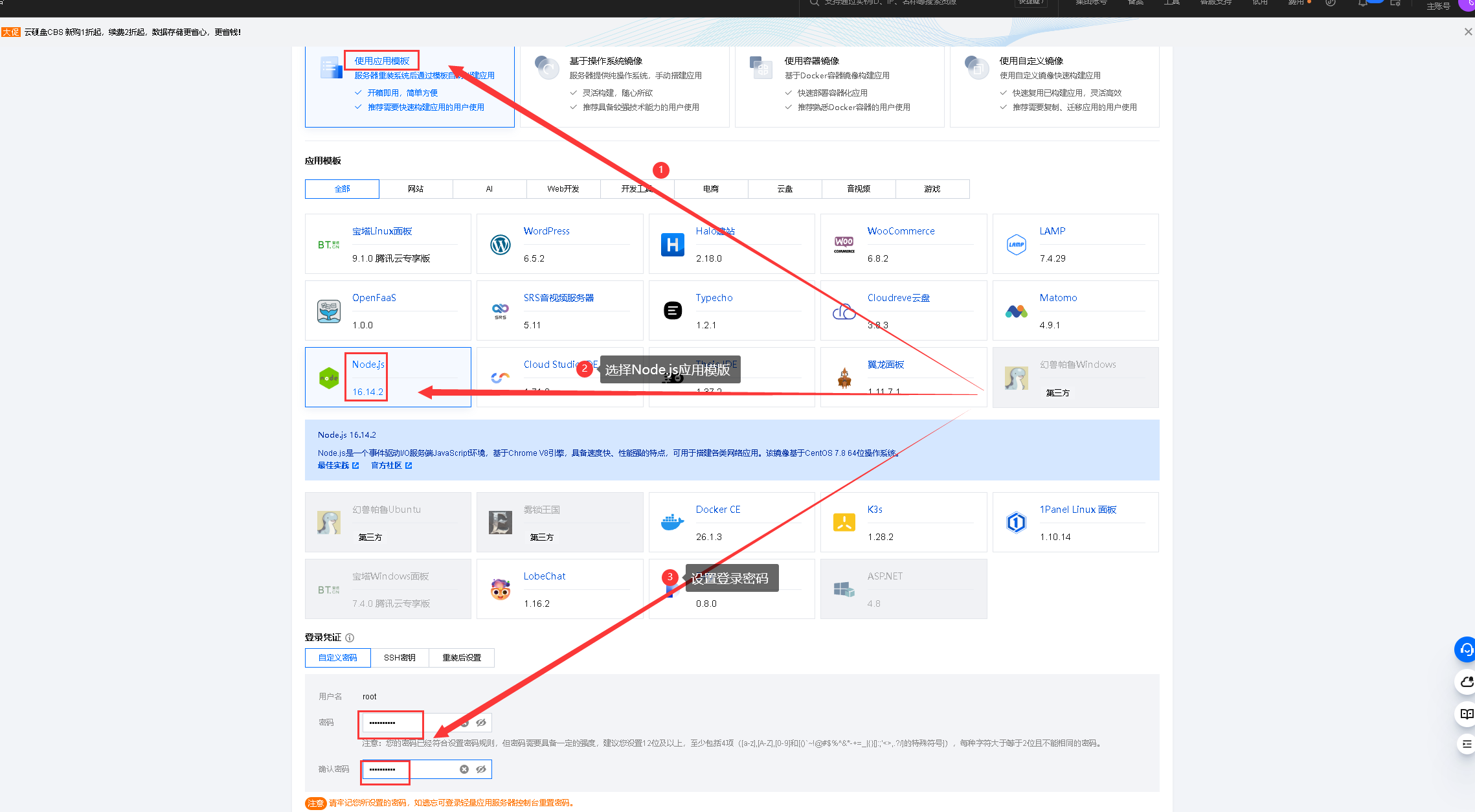Viewport: 1475px width, 812px height.
Task: Select the WordPress template card icon
Action: click(500, 245)
